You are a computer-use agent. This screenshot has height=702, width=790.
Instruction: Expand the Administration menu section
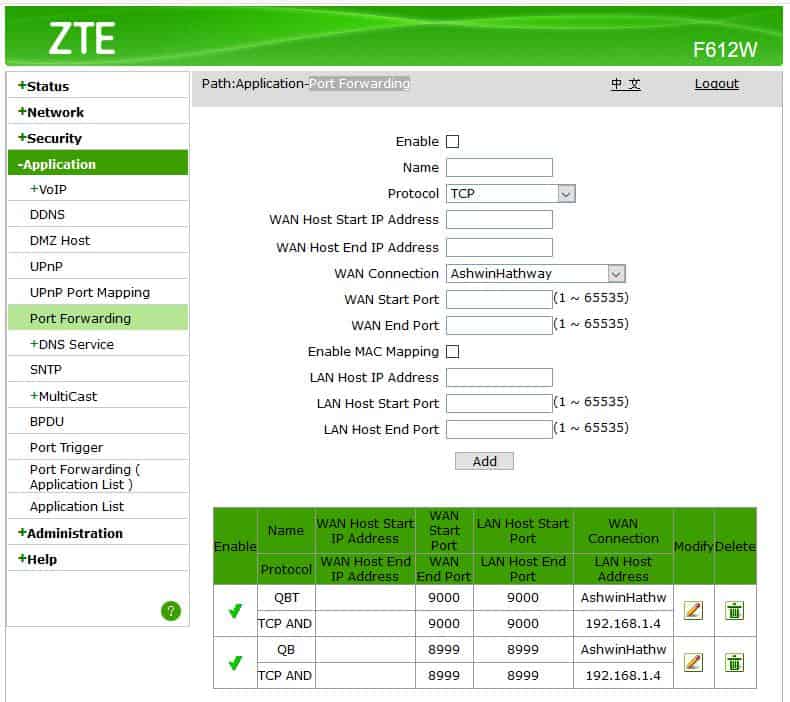(70, 533)
